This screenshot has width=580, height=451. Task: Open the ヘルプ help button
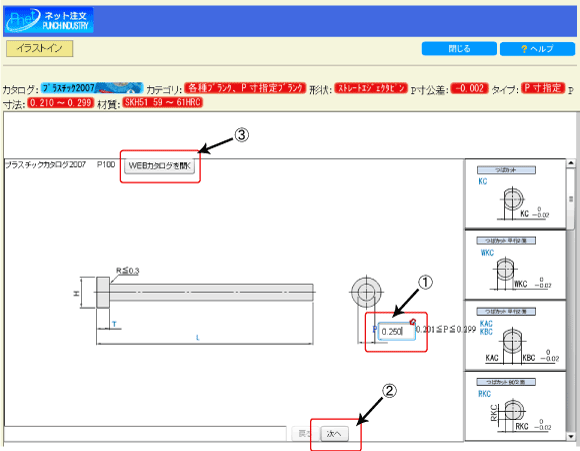(x=537, y=49)
